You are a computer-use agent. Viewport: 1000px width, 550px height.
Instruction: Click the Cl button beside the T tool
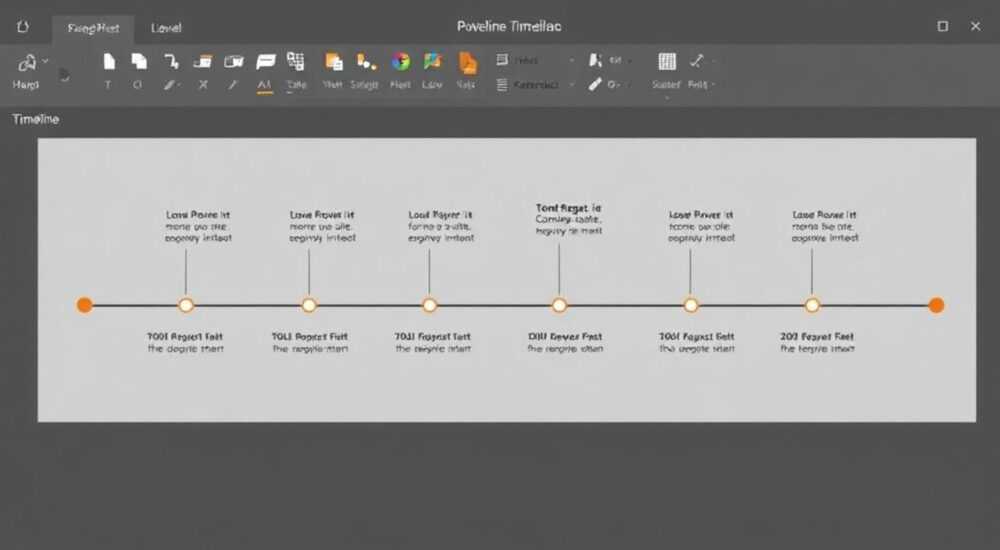point(138,84)
